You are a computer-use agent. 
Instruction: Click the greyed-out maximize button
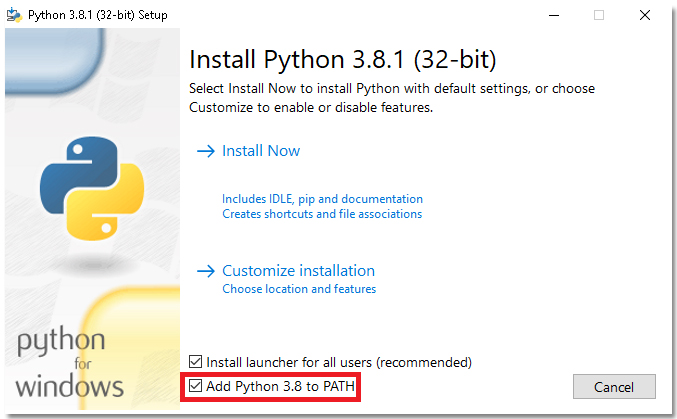599,15
